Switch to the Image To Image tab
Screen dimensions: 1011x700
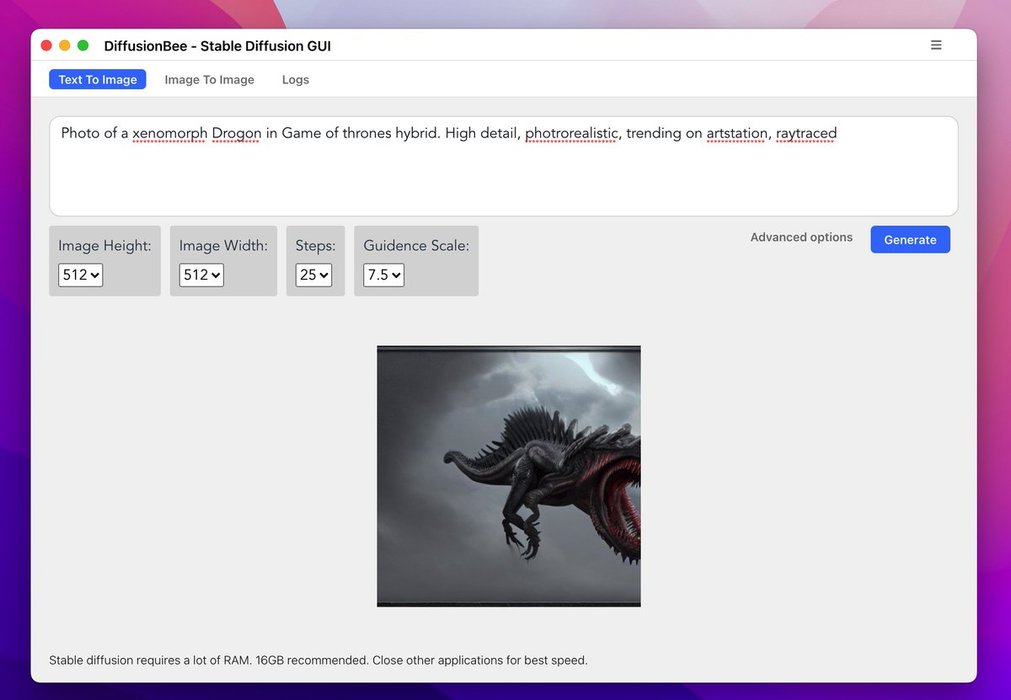[x=209, y=79]
